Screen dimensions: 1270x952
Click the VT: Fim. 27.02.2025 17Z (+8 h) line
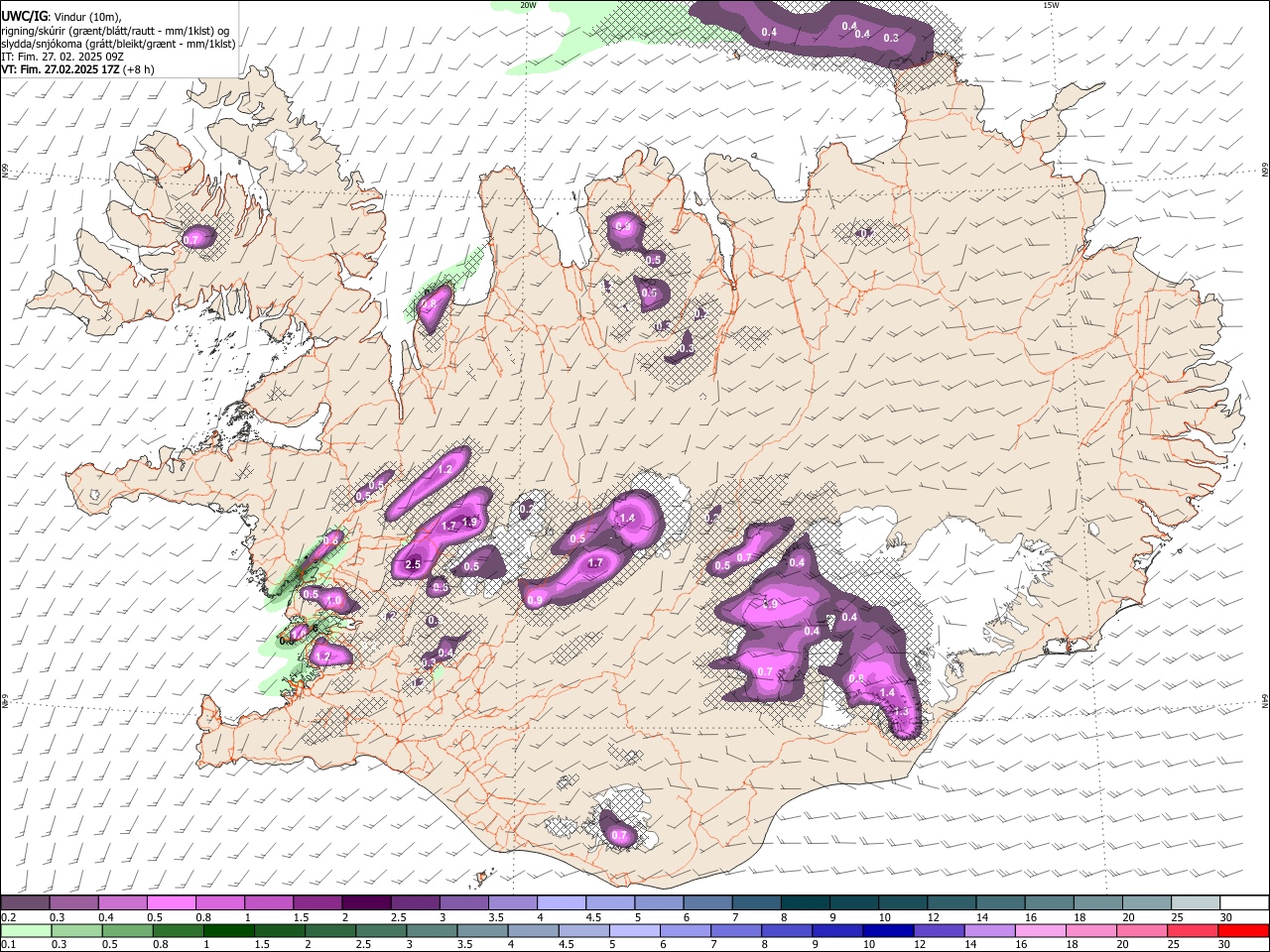pyautogui.click(x=77, y=69)
